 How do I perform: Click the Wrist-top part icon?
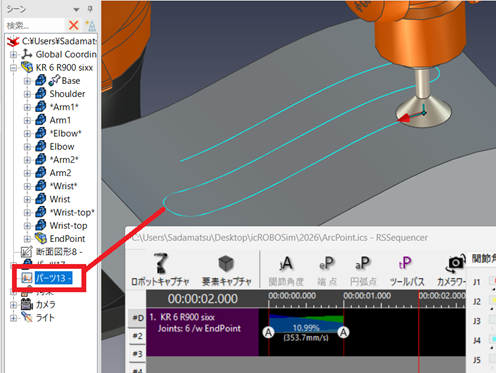tap(41, 225)
